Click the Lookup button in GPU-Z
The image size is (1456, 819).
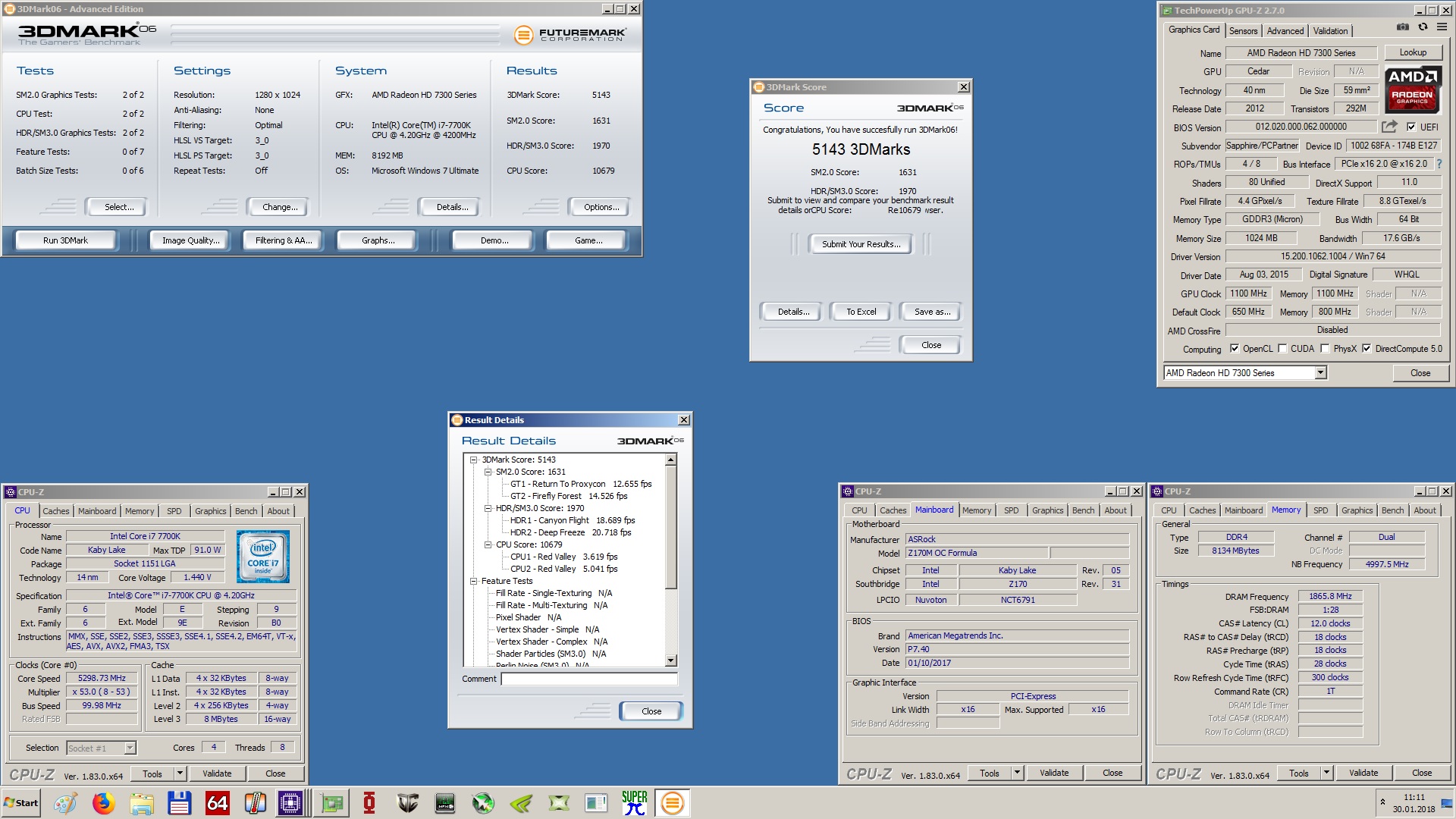[1413, 52]
